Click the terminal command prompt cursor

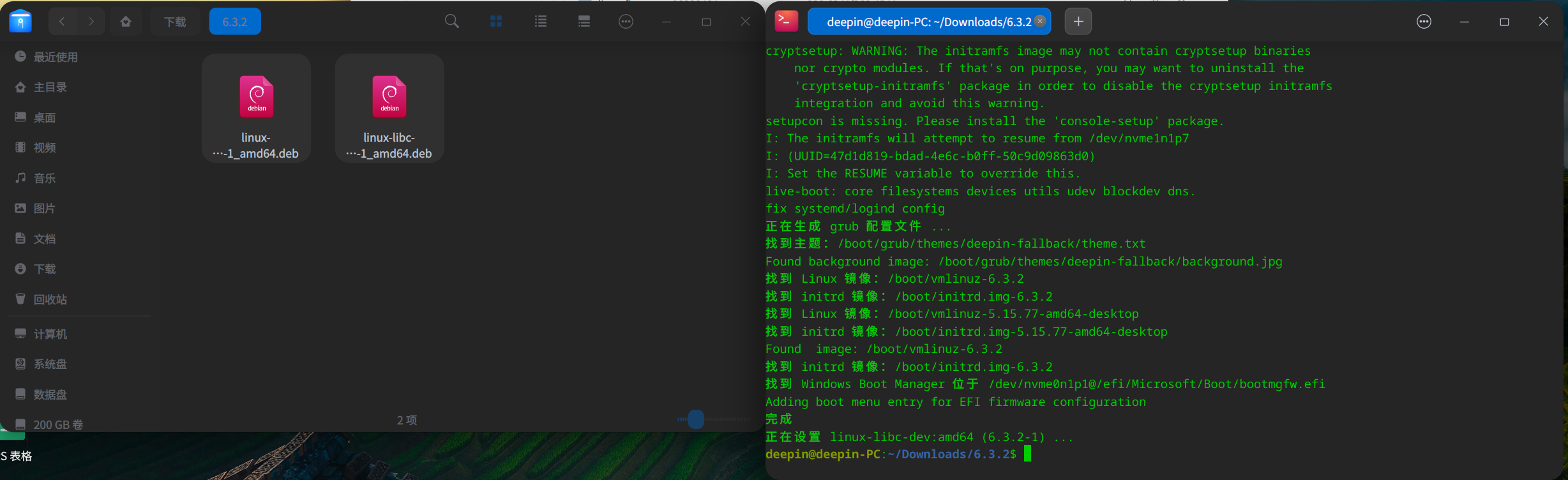pyautogui.click(x=1027, y=454)
